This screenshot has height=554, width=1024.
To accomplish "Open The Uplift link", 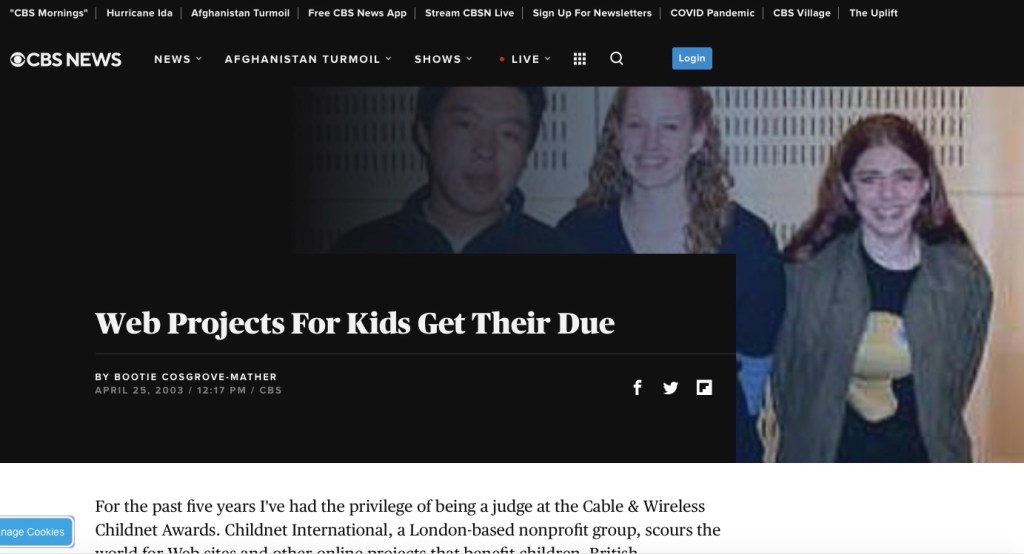I will (873, 12).
